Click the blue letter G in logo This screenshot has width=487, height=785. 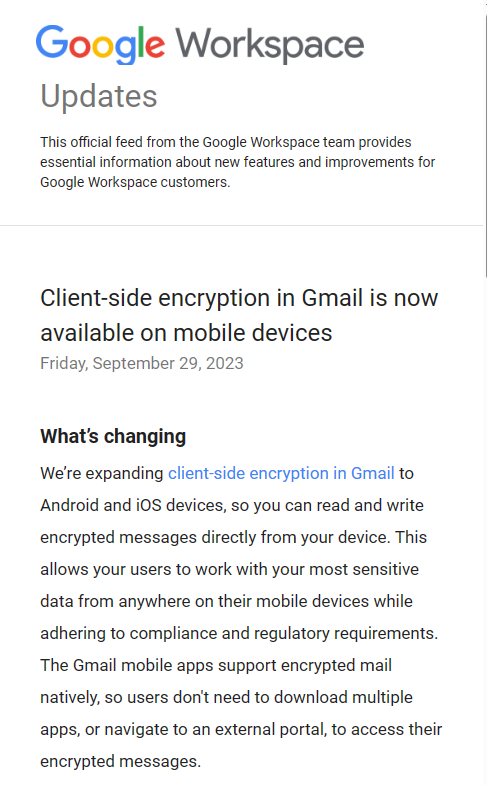point(51,42)
